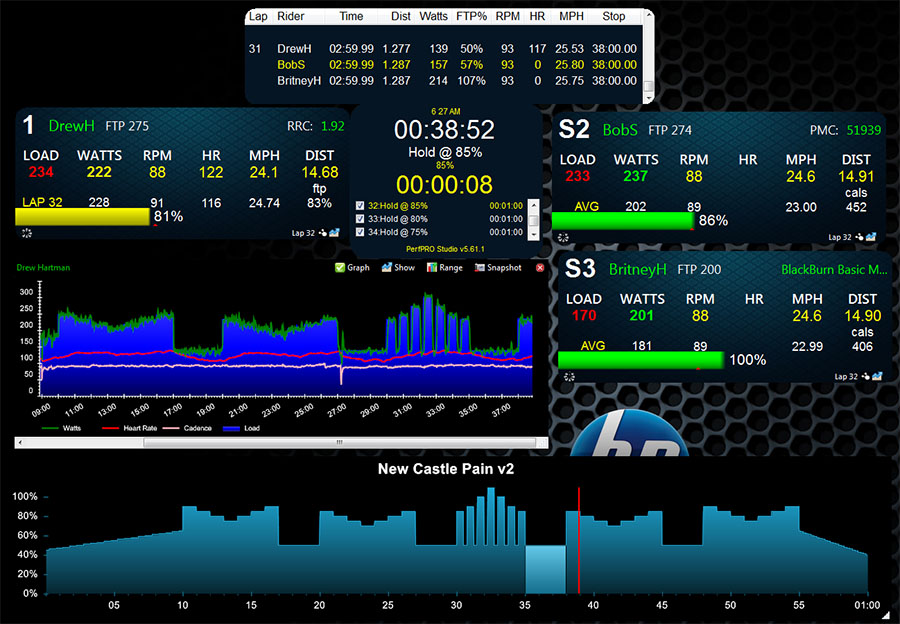Screen dimensions: 900x624
Task: Click the pointing-hand icon in DrewH panel
Action: pyautogui.click(x=323, y=233)
